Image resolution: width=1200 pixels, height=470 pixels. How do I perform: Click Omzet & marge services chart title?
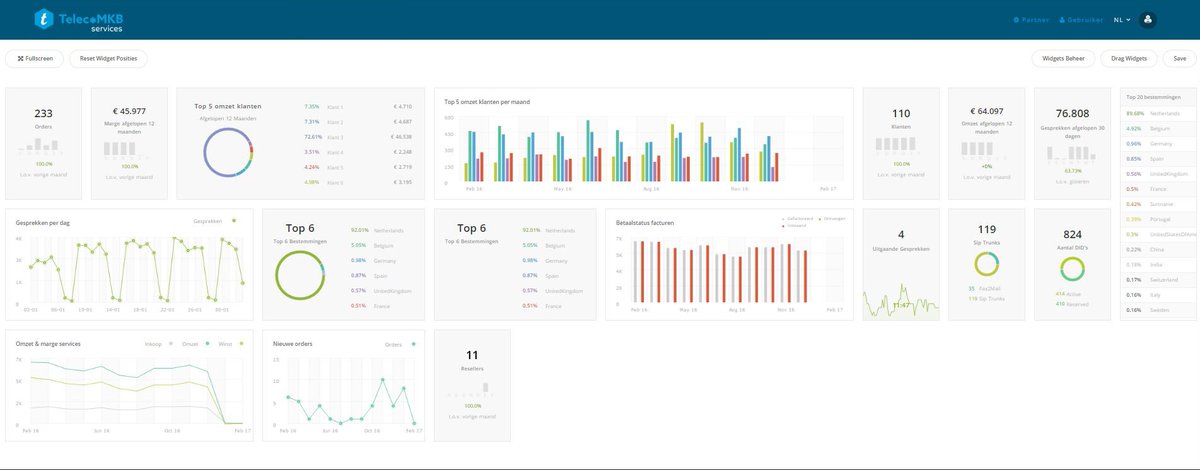49,343
